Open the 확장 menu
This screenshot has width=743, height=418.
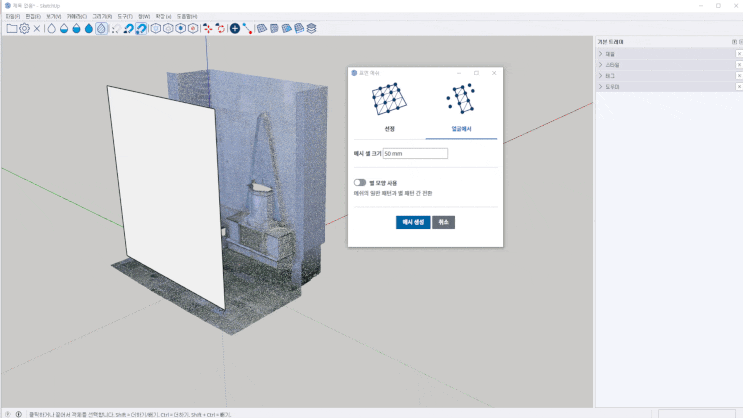point(163,16)
